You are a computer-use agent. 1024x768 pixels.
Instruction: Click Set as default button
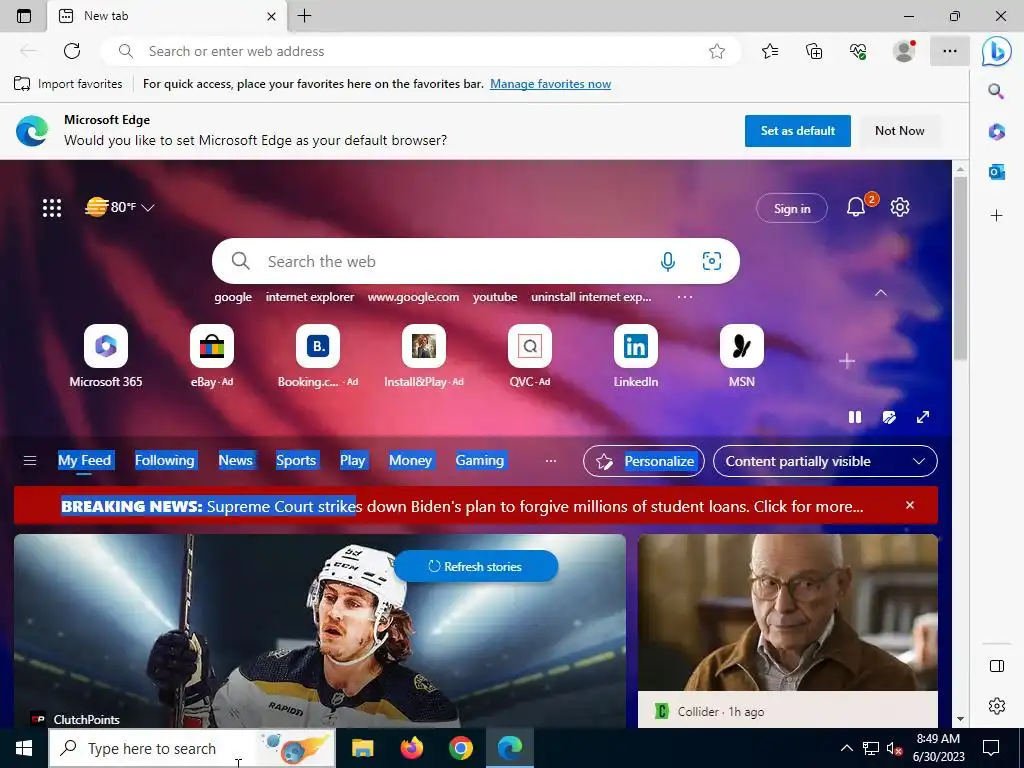point(797,131)
